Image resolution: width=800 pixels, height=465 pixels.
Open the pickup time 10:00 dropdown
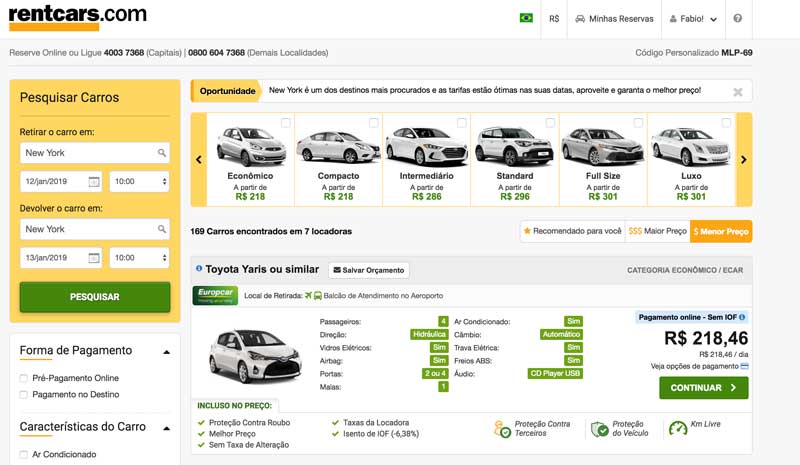click(x=139, y=182)
